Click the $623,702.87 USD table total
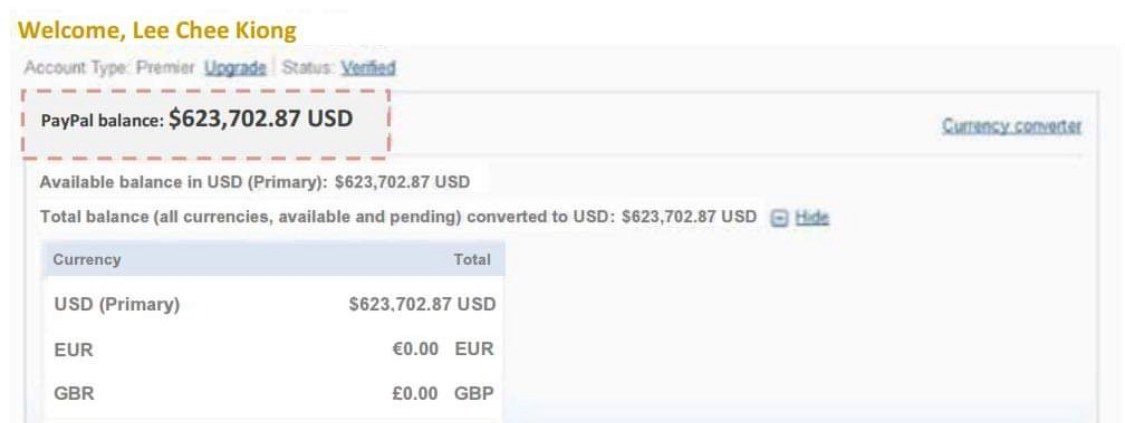 421,304
